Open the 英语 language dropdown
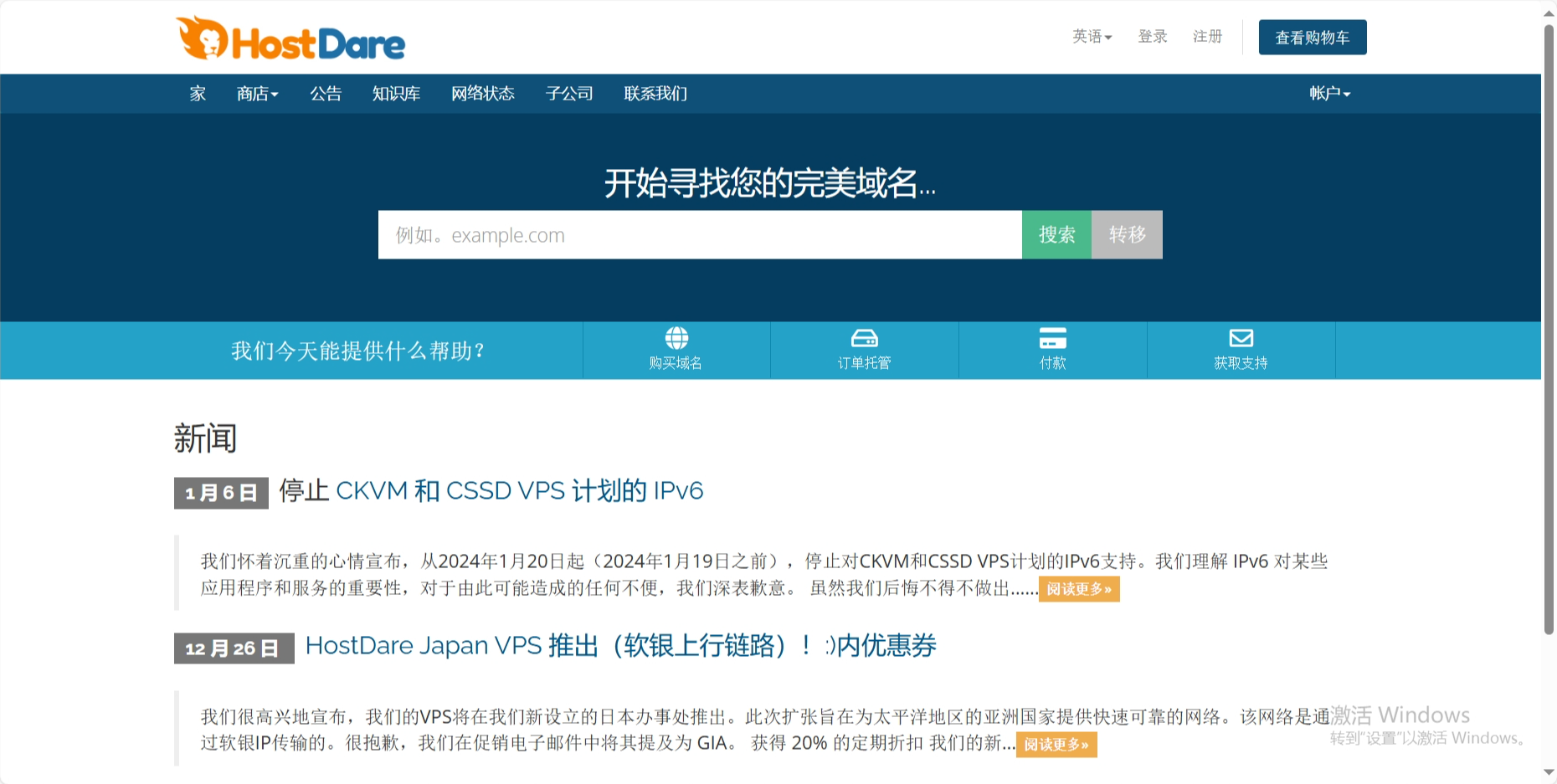 [x=1090, y=36]
